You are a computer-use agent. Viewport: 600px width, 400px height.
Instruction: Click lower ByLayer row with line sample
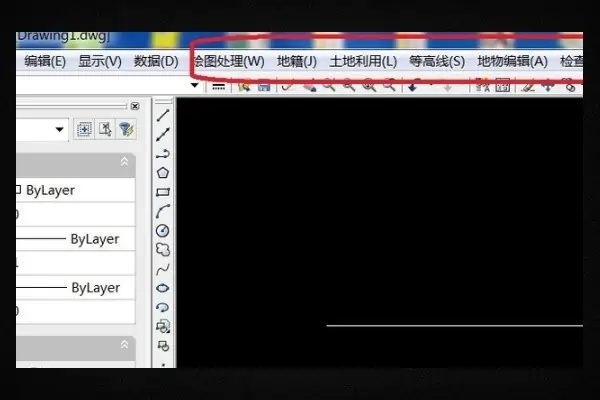coord(76,287)
